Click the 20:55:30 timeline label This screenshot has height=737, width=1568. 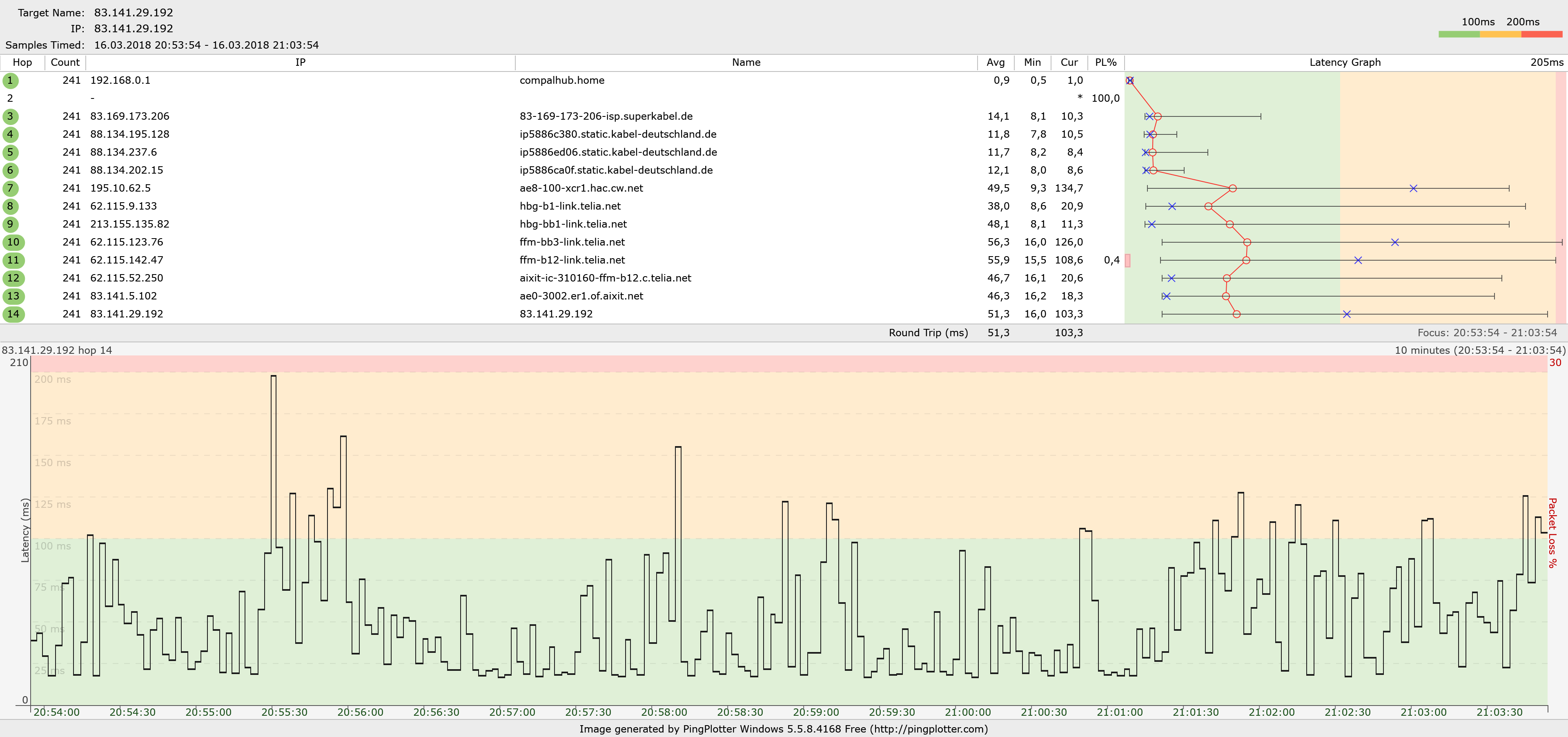point(284,712)
